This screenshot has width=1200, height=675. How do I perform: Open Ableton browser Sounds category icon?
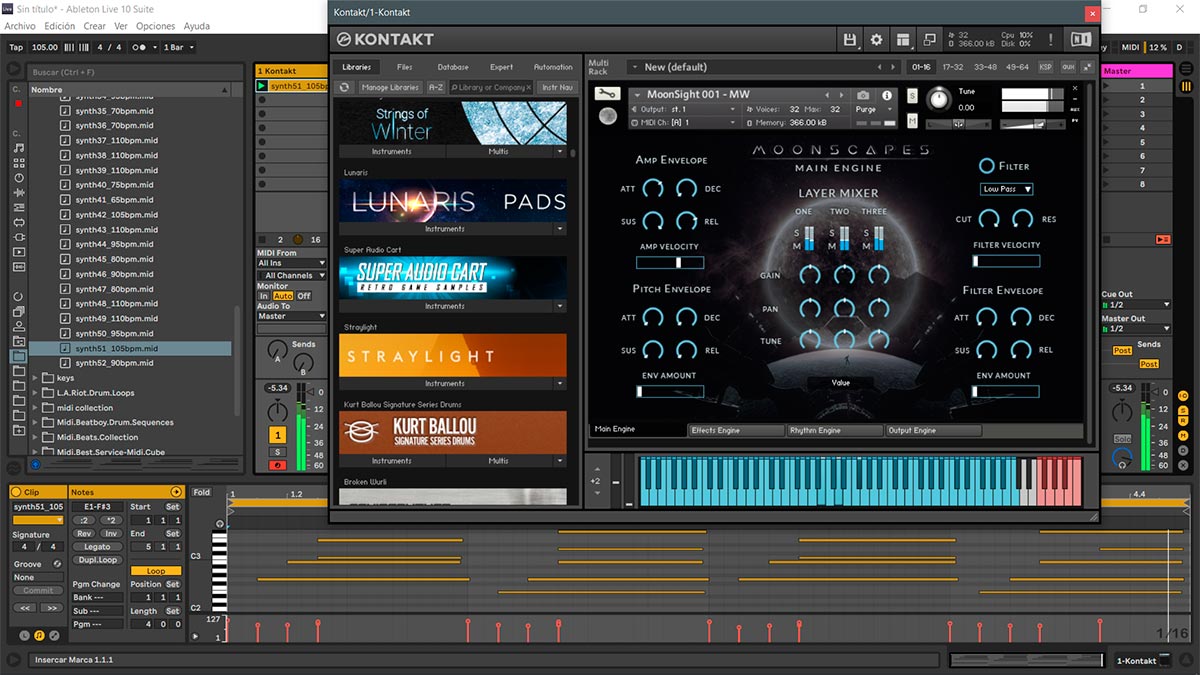[x=19, y=148]
